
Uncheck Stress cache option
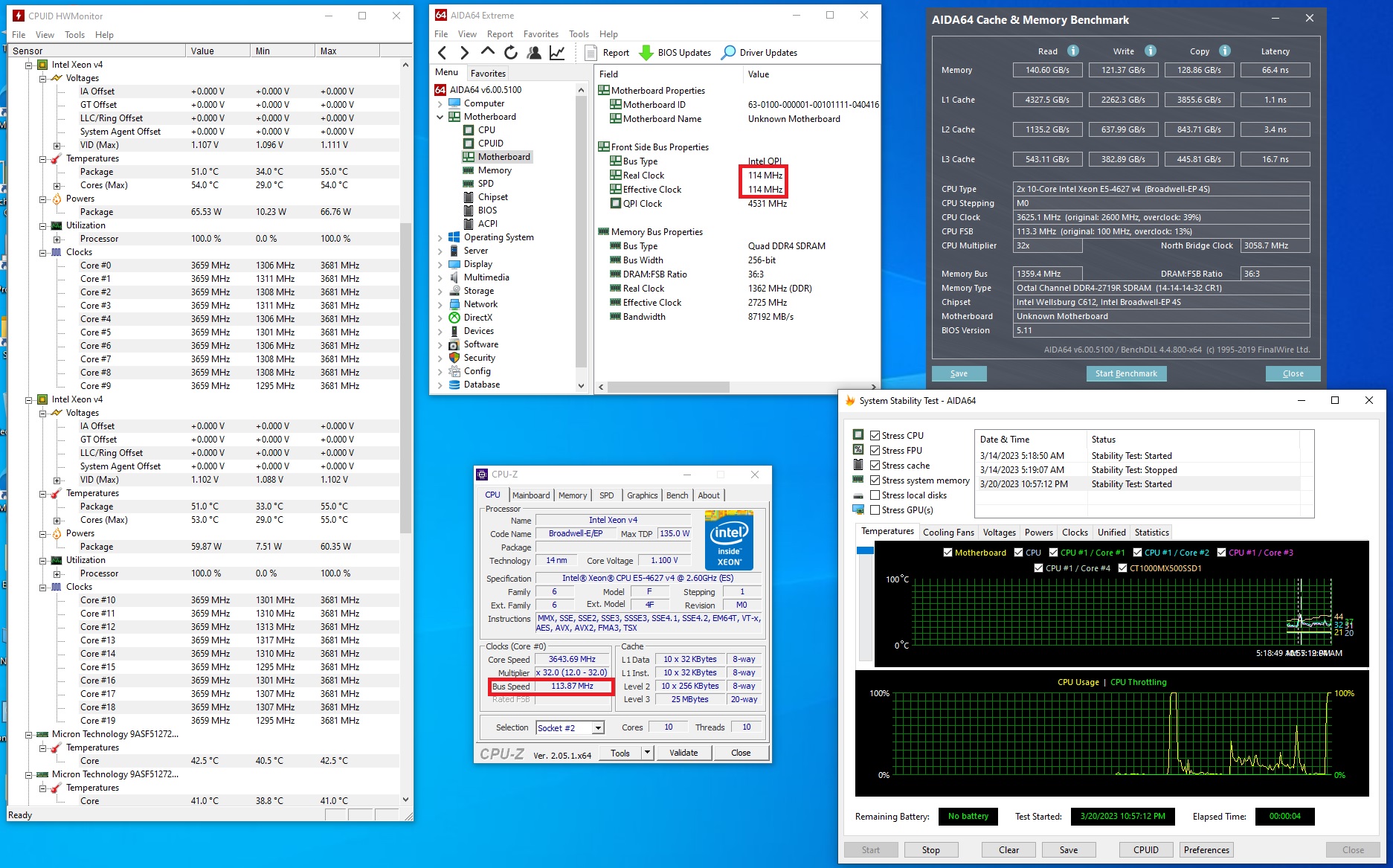click(x=875, y=466)
